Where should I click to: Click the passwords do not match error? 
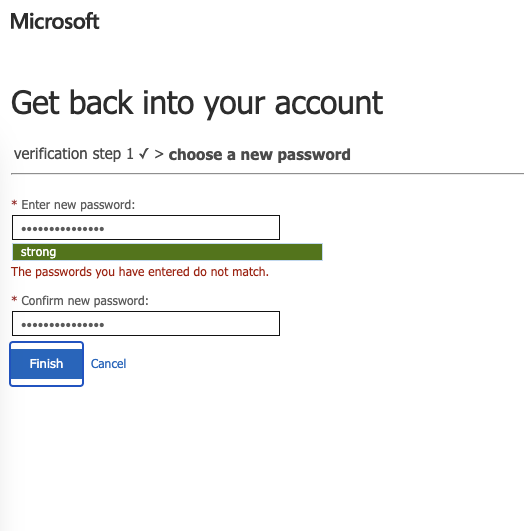tap(140, 272)
